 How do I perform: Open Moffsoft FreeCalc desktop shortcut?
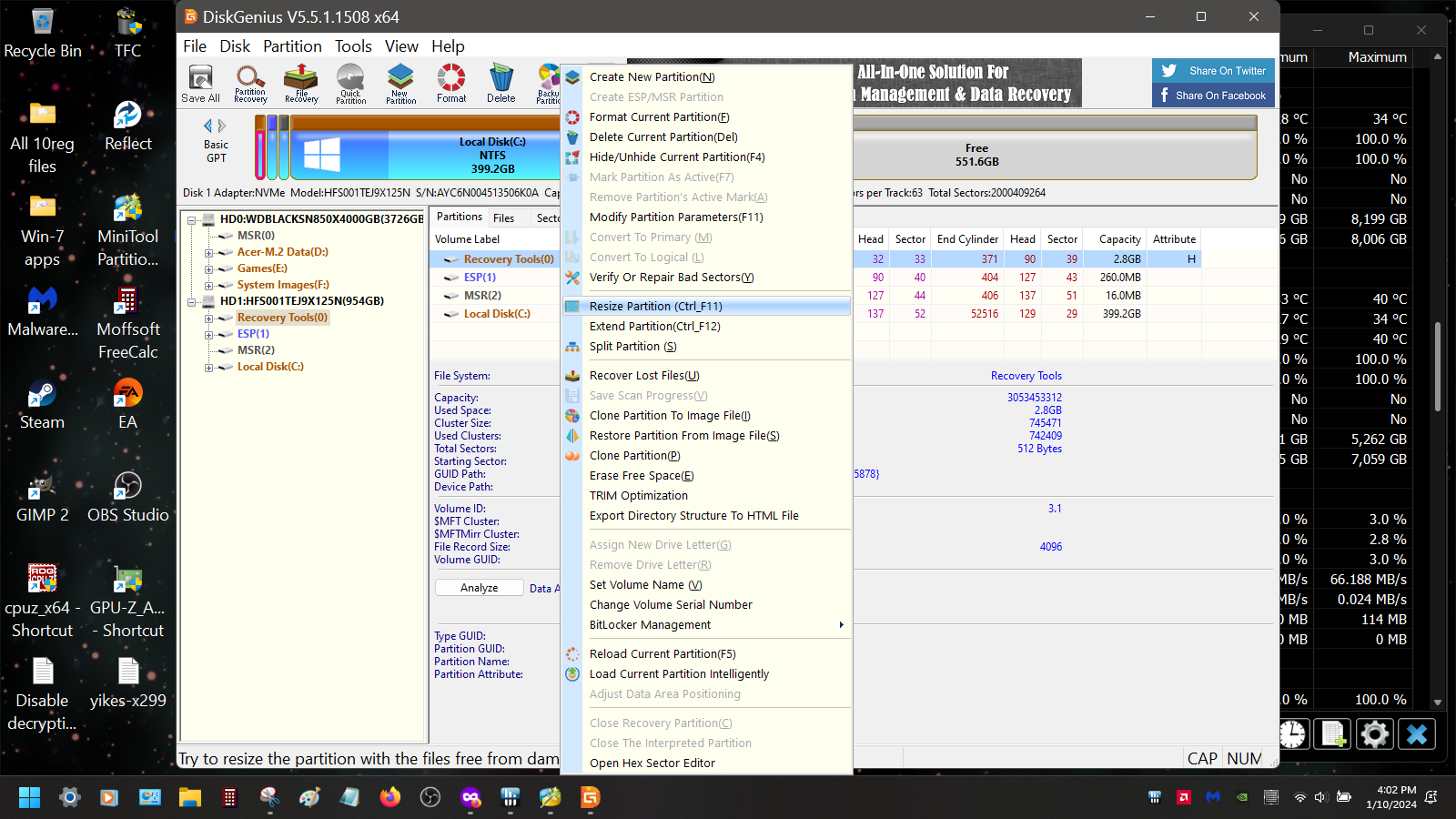(128, 323)
